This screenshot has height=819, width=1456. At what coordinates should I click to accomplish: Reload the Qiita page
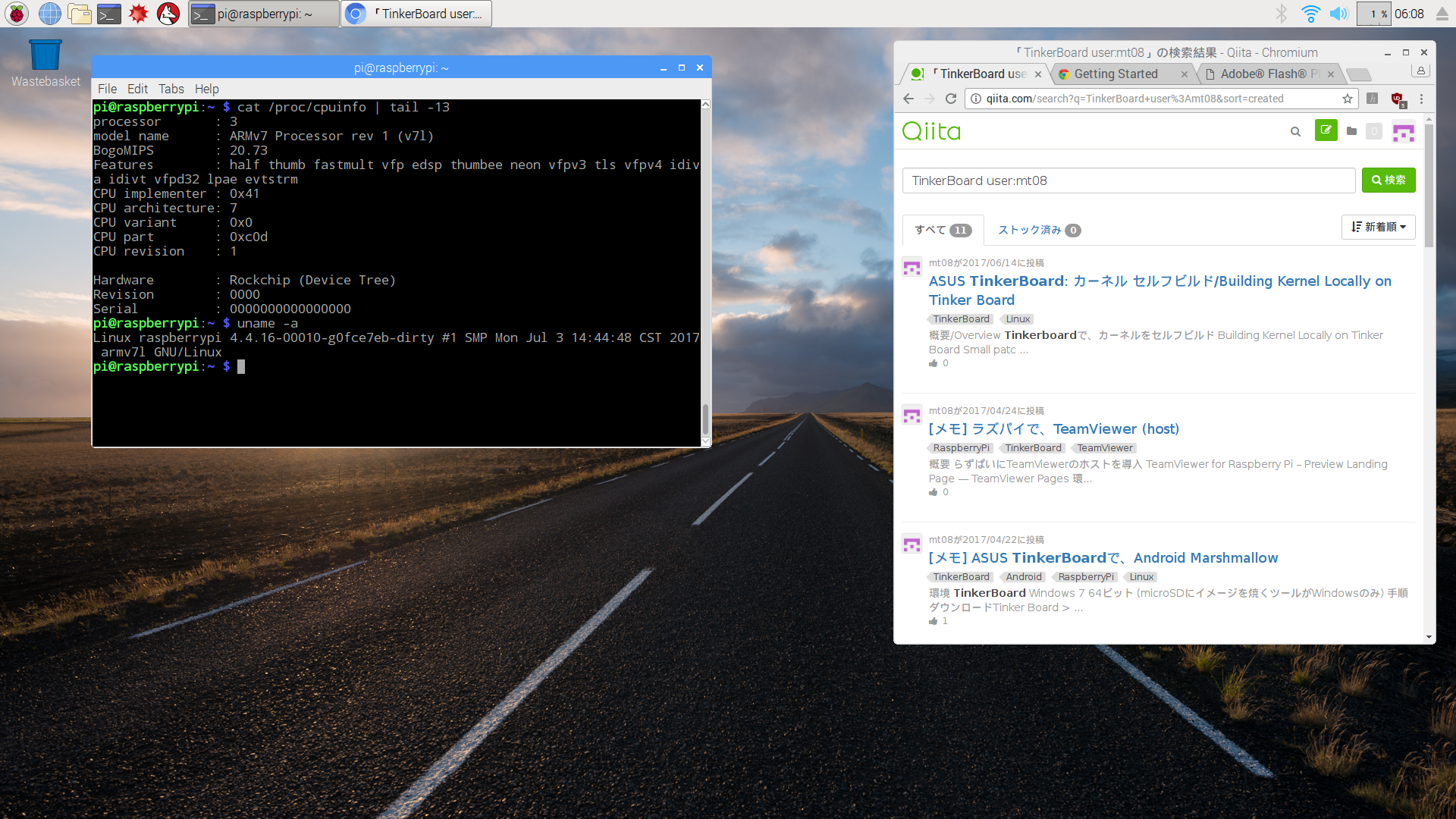click(951, 99)
